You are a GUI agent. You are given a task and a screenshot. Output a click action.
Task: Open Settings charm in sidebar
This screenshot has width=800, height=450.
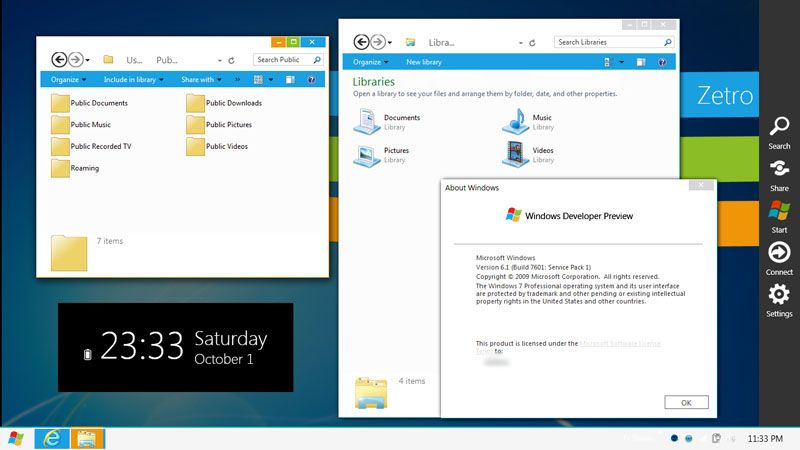tap(779, 301)
